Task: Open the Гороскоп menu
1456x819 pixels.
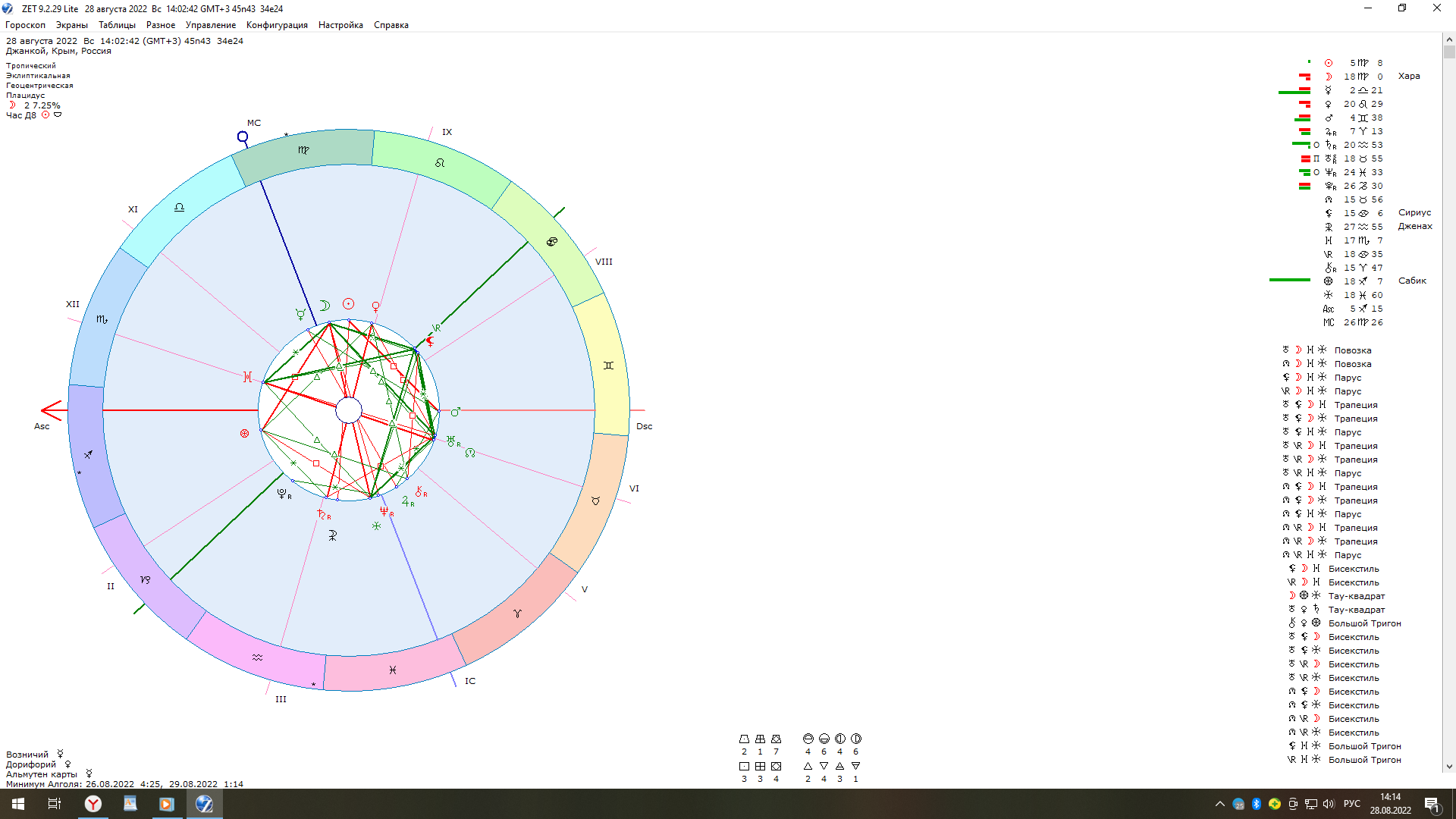Action: click(25, 25)
